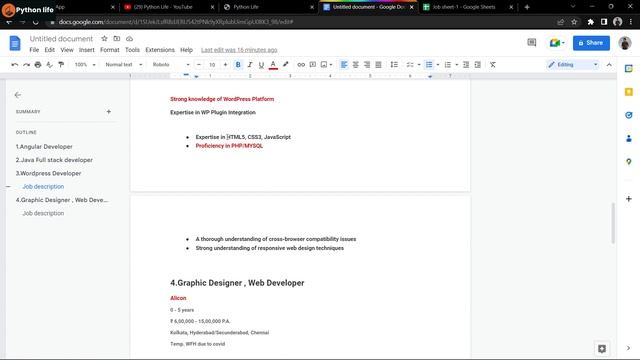Screen dimensions: 640x360
Task: Open the checklist options arrow
Action: click(419, 64)
